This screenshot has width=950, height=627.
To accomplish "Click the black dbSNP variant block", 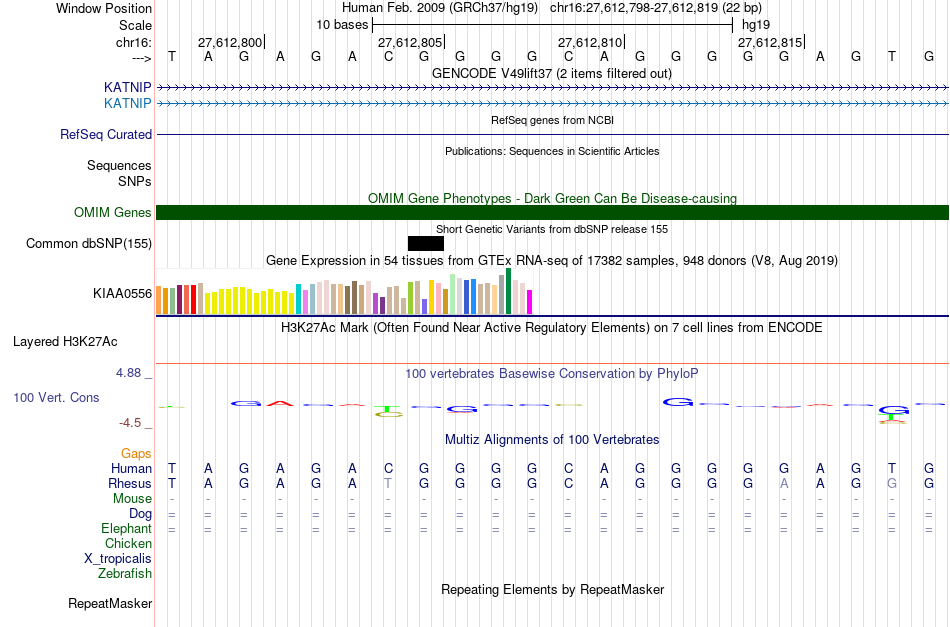I will 426,244.
